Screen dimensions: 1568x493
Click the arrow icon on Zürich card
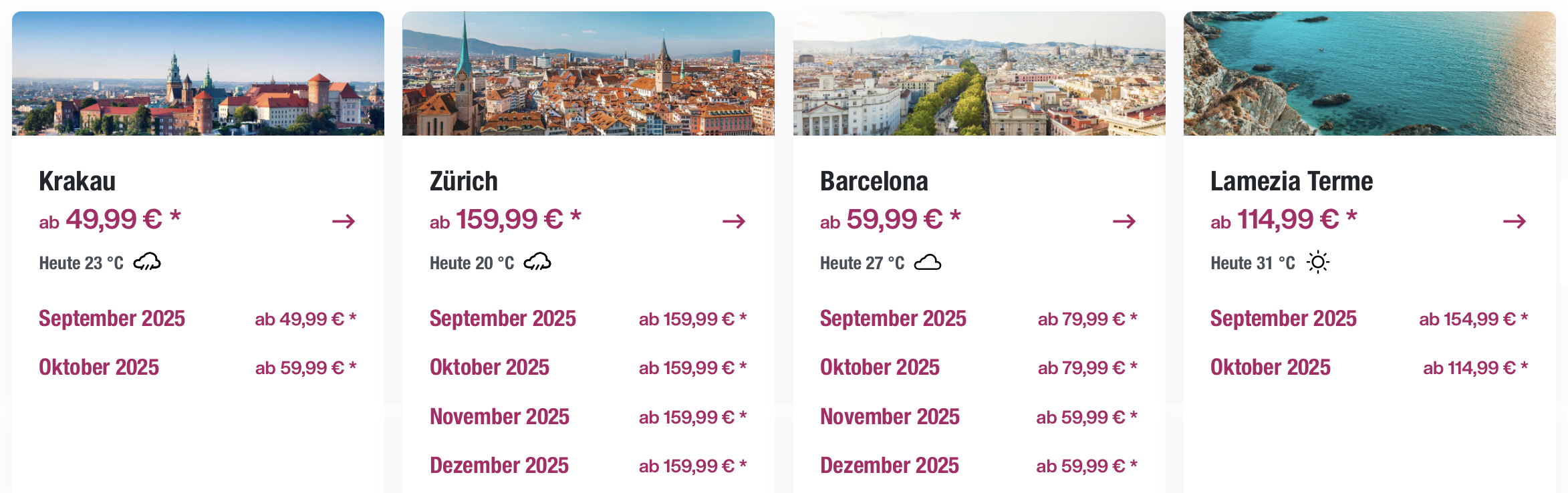pos(734,221)
